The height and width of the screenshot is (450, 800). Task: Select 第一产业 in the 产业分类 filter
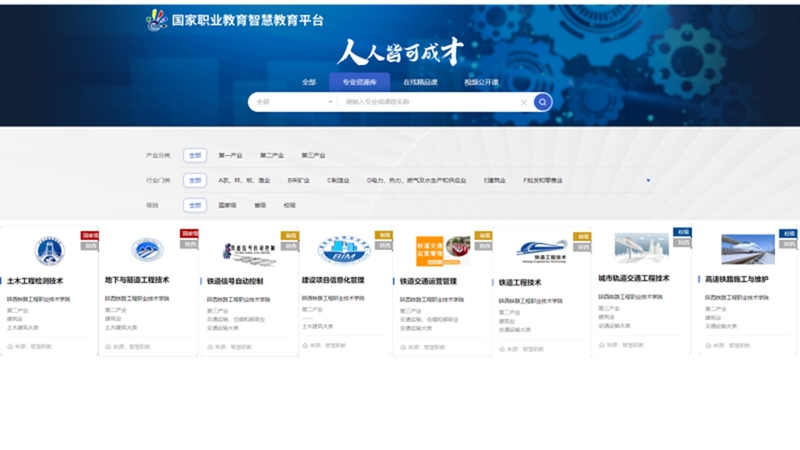point(230,156)
